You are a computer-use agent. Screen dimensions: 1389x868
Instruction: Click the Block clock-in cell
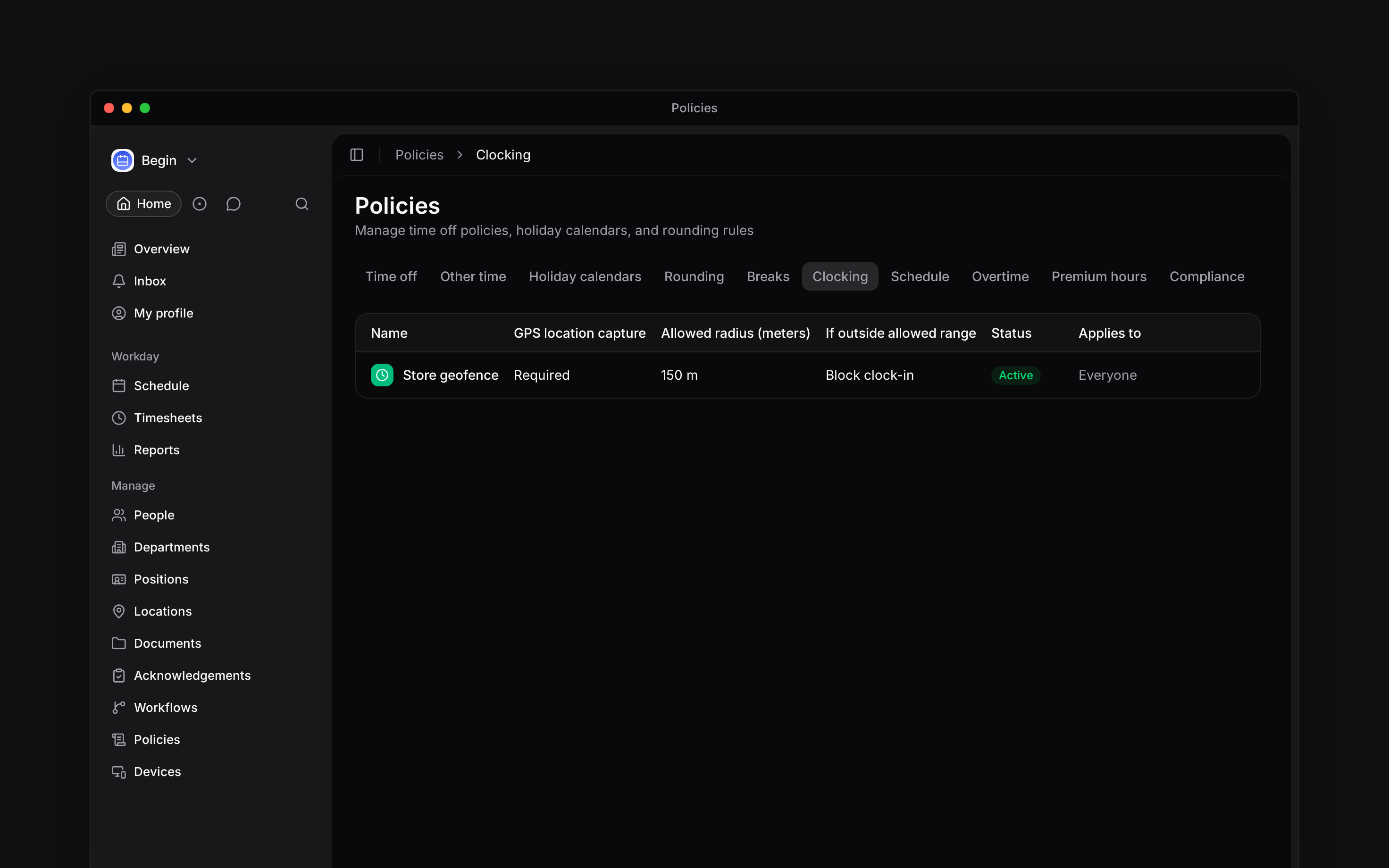(870, 376)
